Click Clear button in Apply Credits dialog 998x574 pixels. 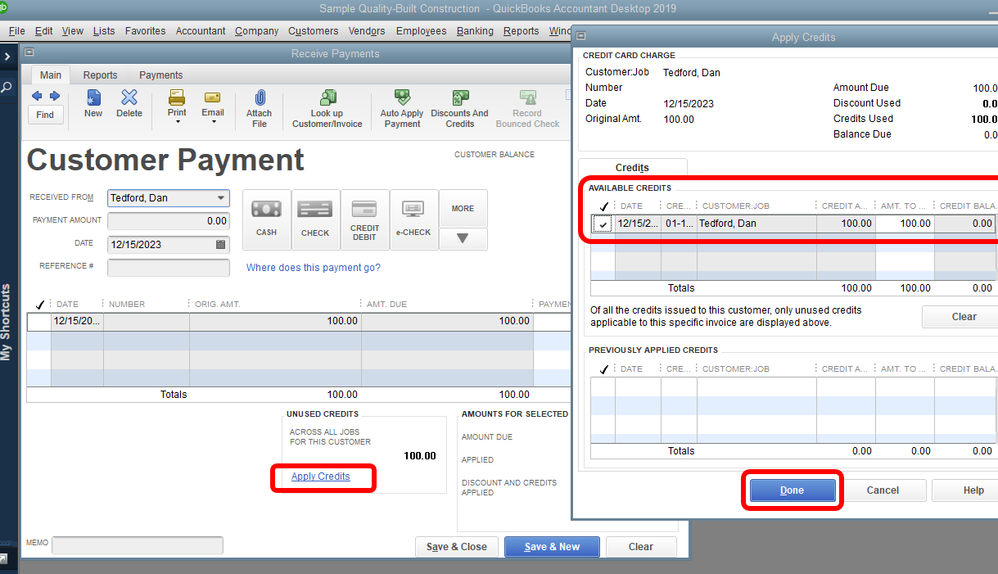(960, 317)
